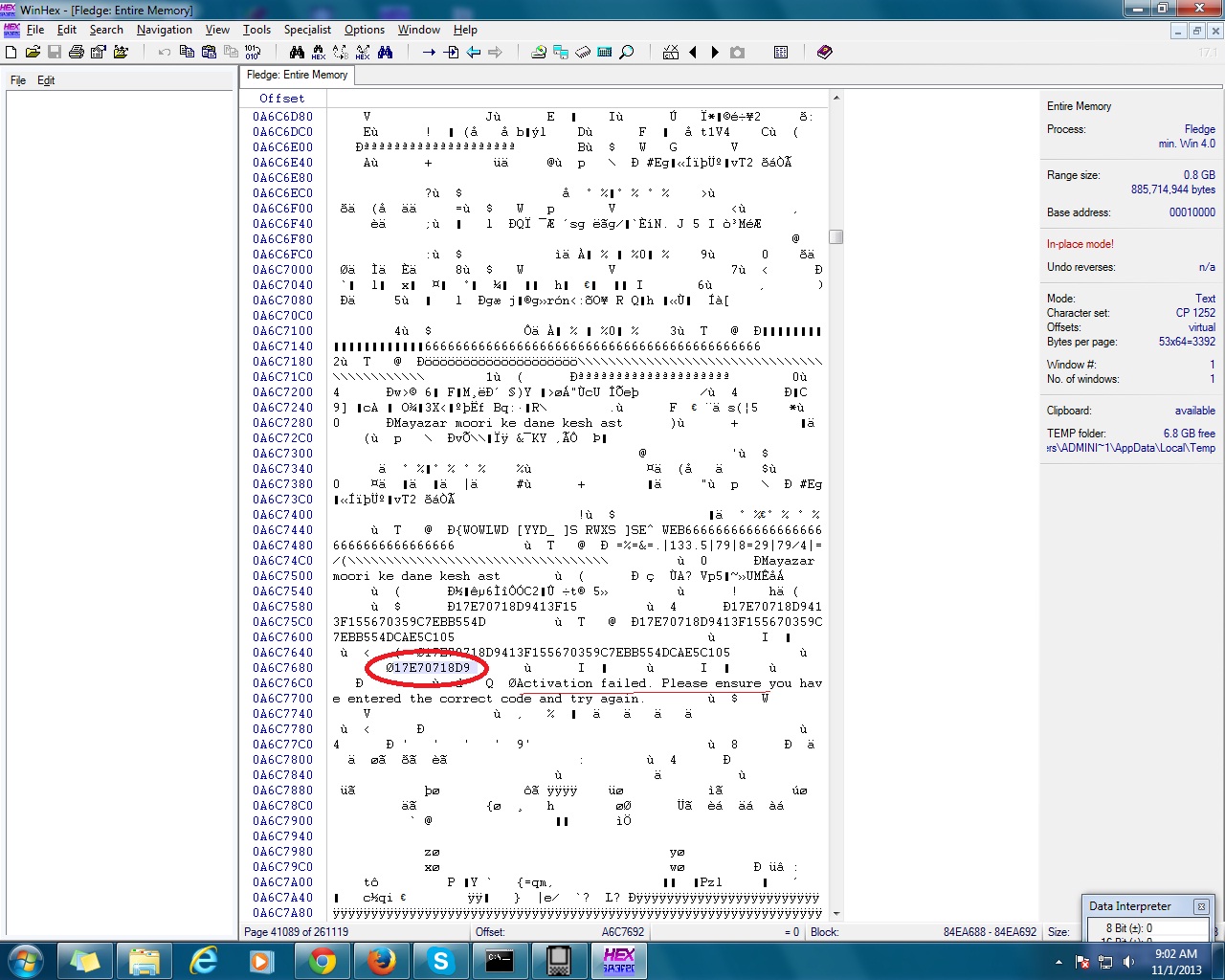The width and height of the screenshot is (1225, 980).
Task: Open Skype from taskbar
Action: pos(440,961)
